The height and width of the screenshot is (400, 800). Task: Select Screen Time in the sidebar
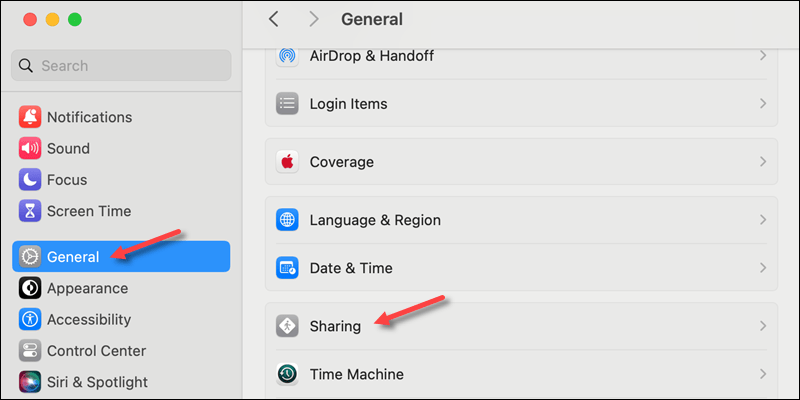pyautogui.click(x=121, y=211)
